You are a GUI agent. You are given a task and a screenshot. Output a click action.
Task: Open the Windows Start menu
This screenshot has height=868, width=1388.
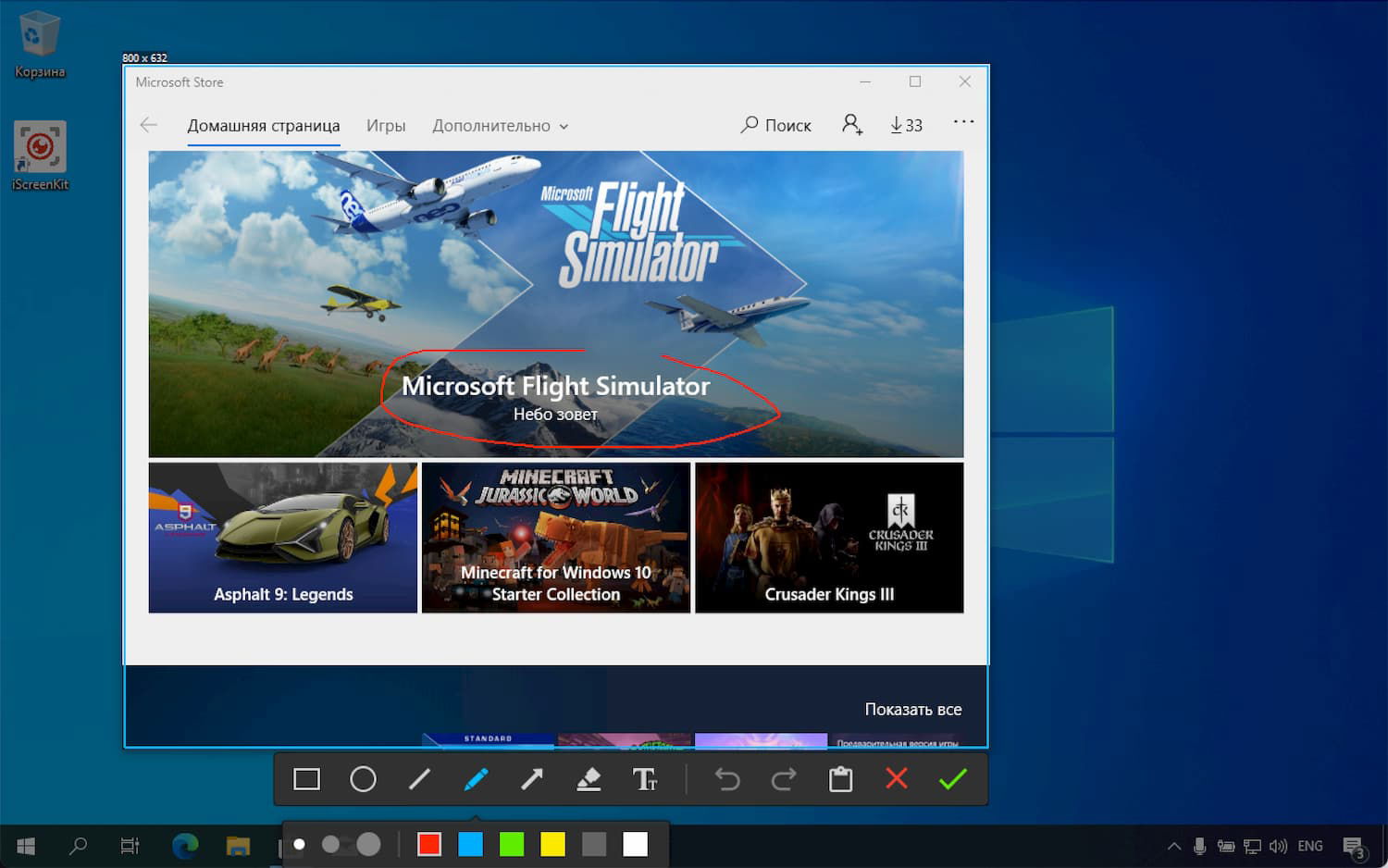26,846
